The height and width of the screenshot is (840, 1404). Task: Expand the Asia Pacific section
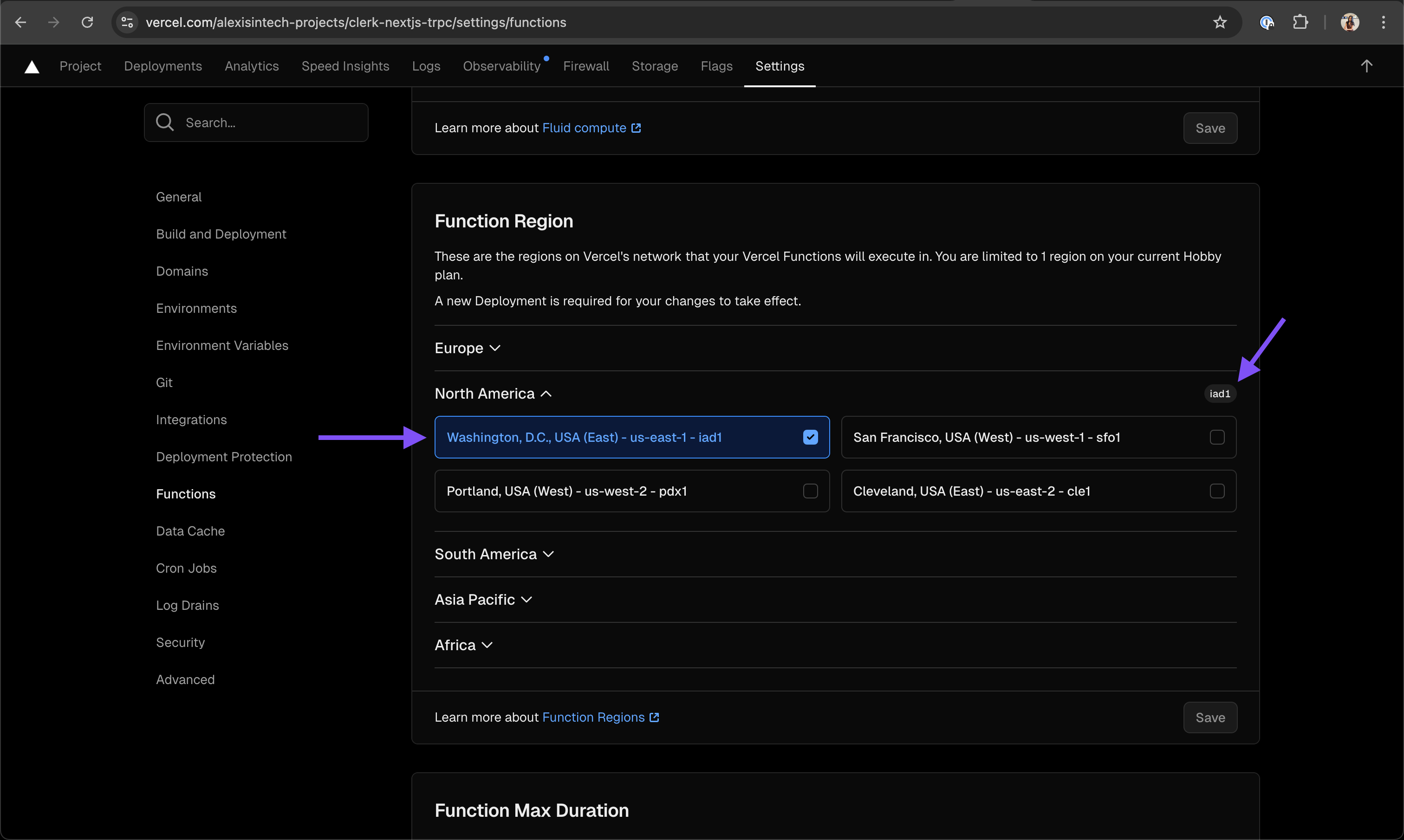pyautogui.click(x=483, y=600)
